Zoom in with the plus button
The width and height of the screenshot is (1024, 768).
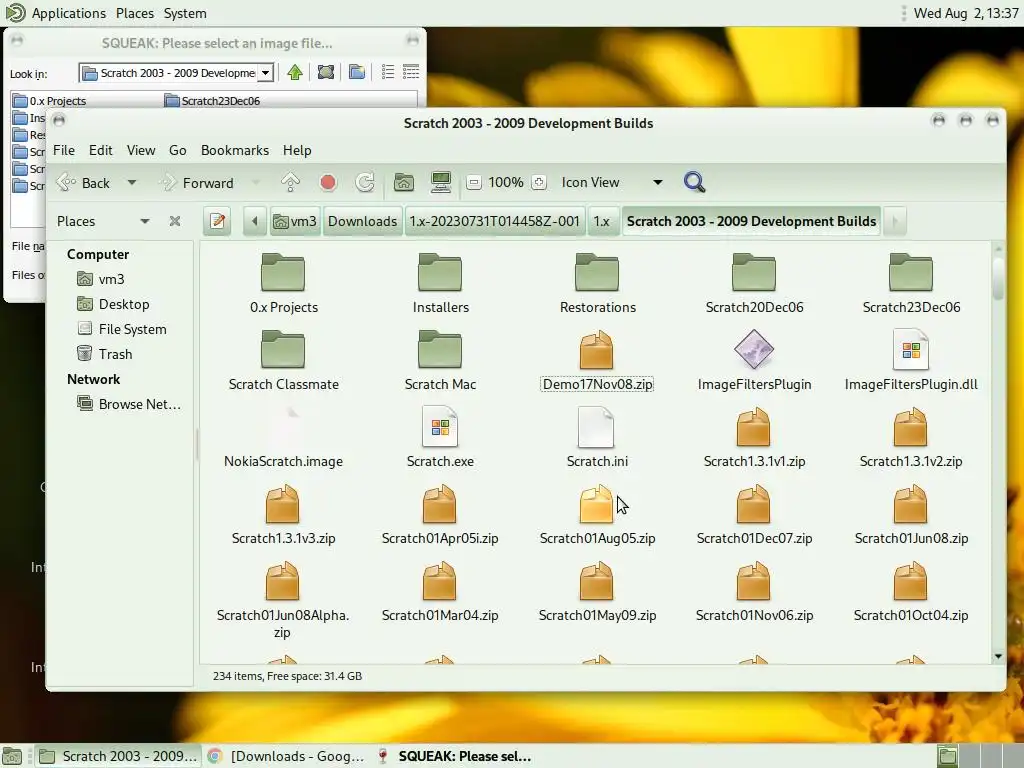[x=539, y=183]
